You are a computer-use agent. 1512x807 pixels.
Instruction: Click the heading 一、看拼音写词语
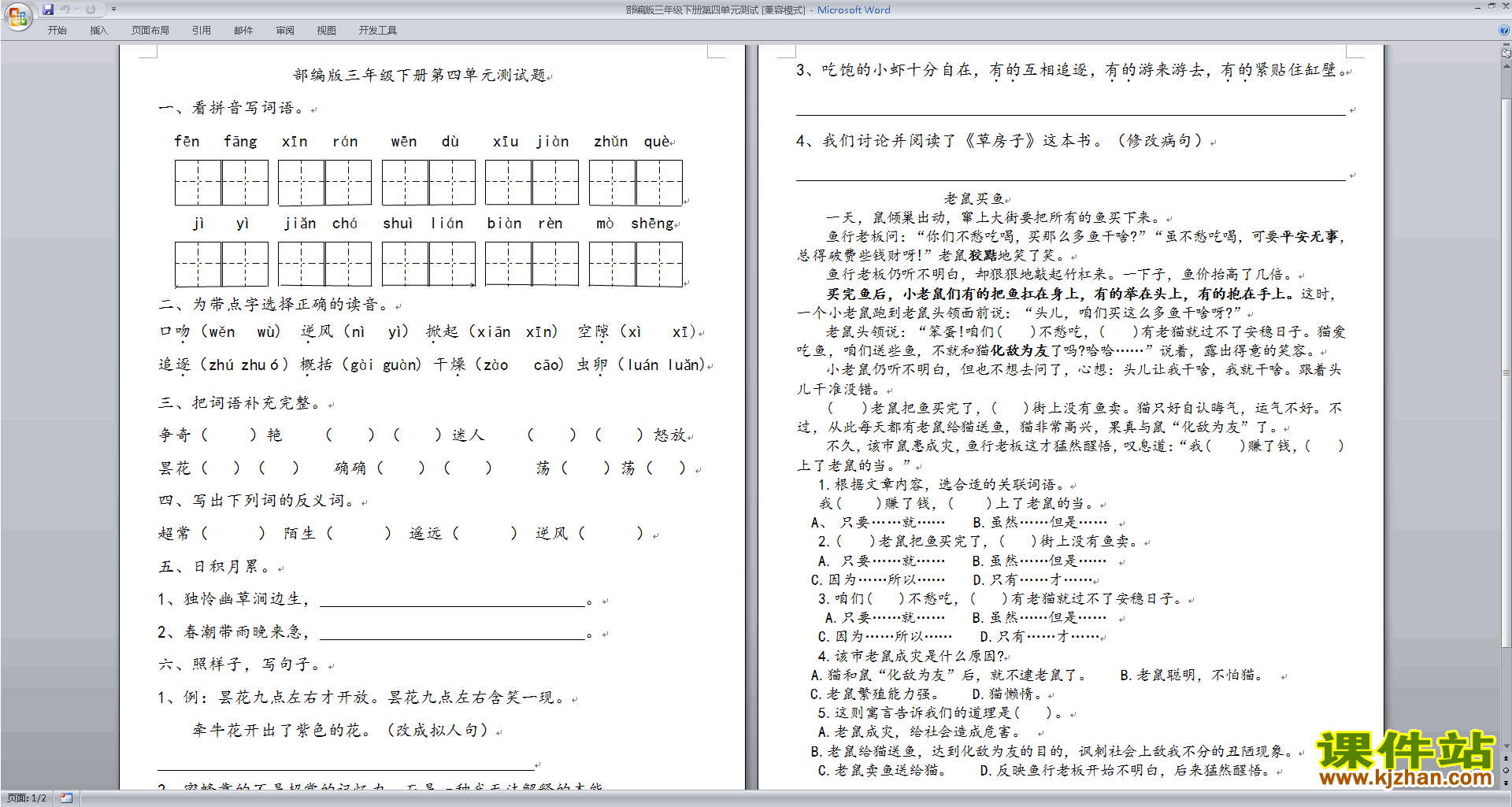pos(232,108)
